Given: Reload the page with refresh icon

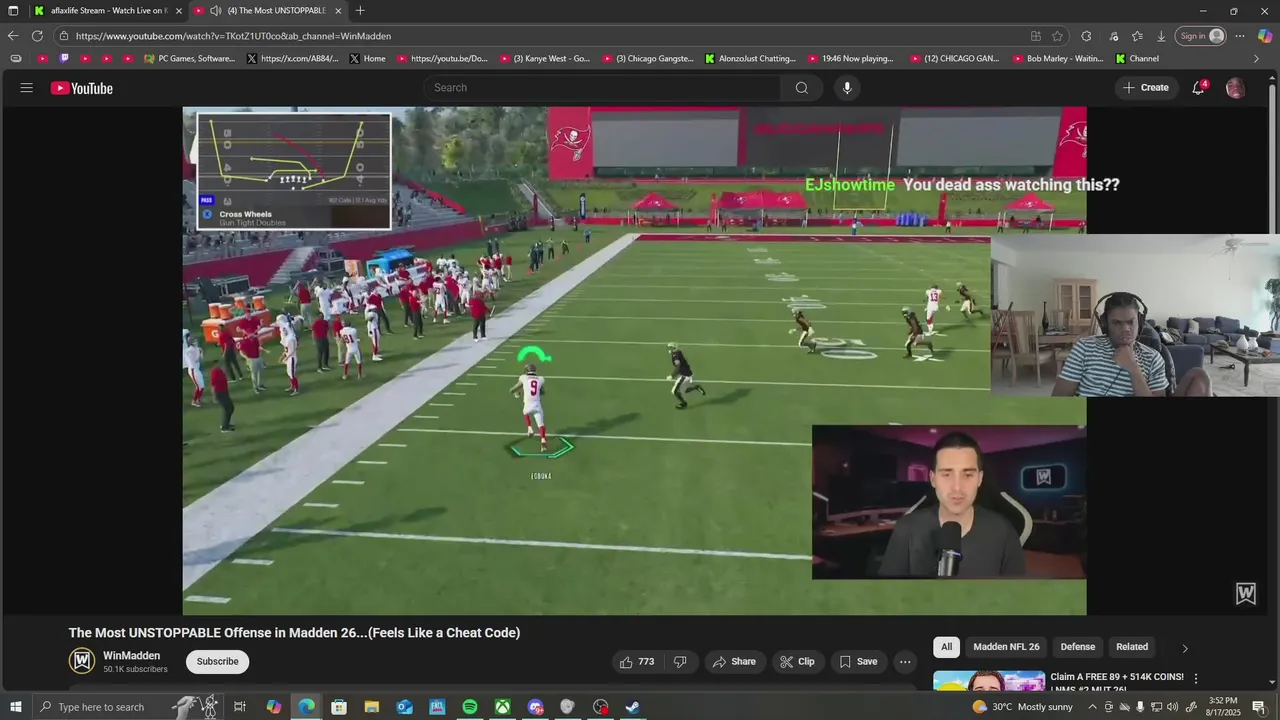Looking at the screenshot, I should pos(37,36).
